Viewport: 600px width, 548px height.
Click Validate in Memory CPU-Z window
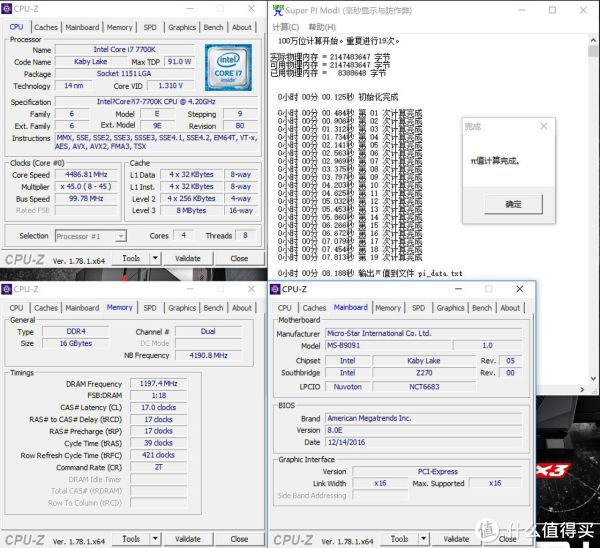[x=188, y=539]
